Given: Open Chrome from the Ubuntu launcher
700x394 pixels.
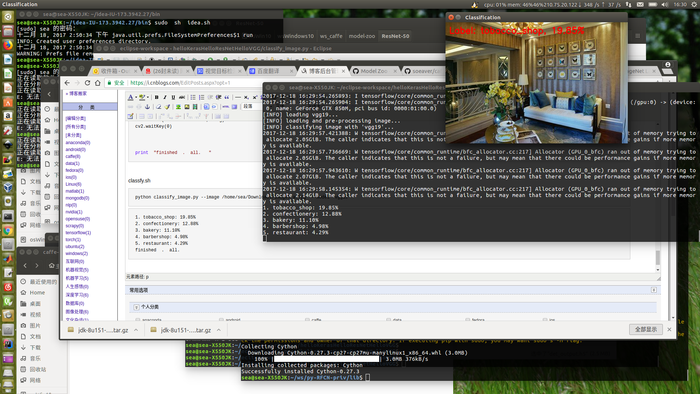Looking at the screenshot, I should pos(8,230).
